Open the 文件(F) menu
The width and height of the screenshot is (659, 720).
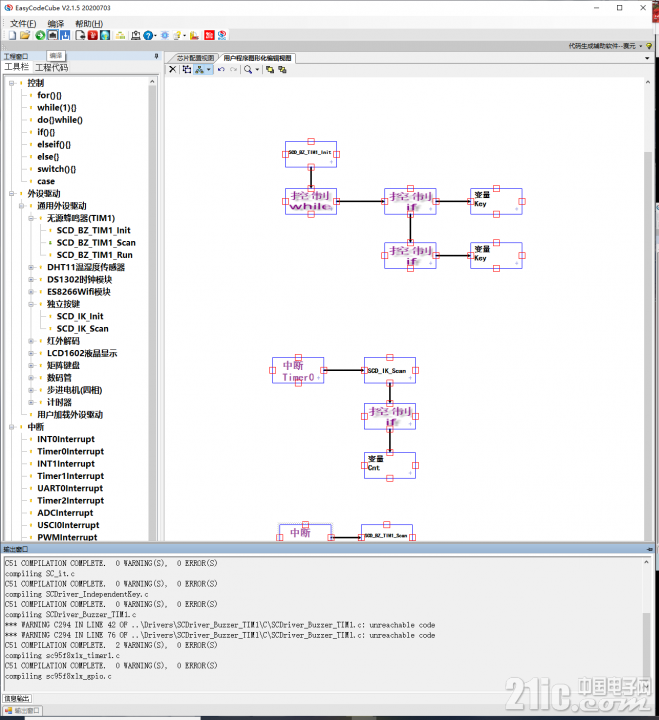point(23,23)
